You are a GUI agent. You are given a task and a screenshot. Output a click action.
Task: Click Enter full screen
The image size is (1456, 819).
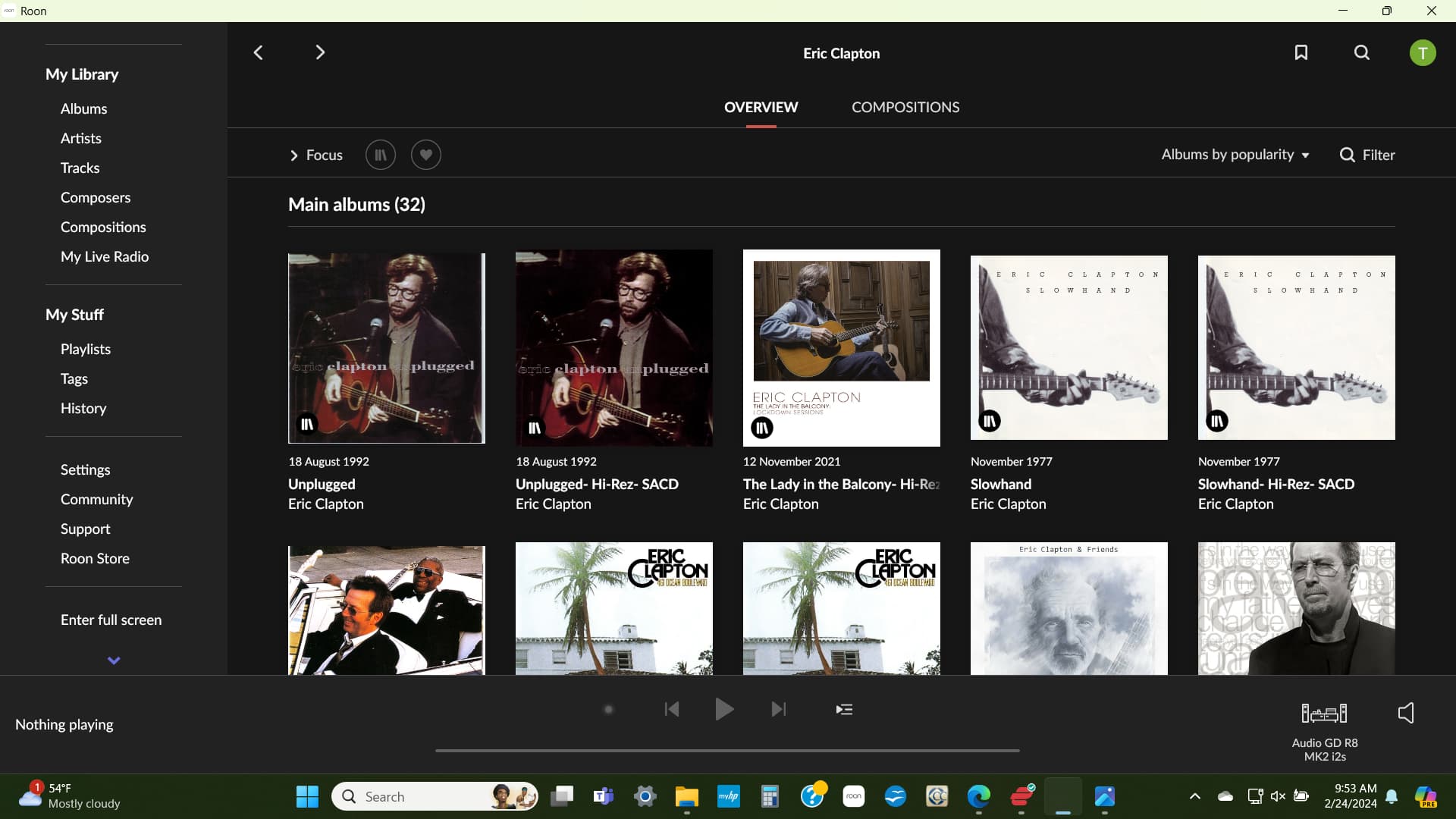pyautogui.click(x=111, y=620)
